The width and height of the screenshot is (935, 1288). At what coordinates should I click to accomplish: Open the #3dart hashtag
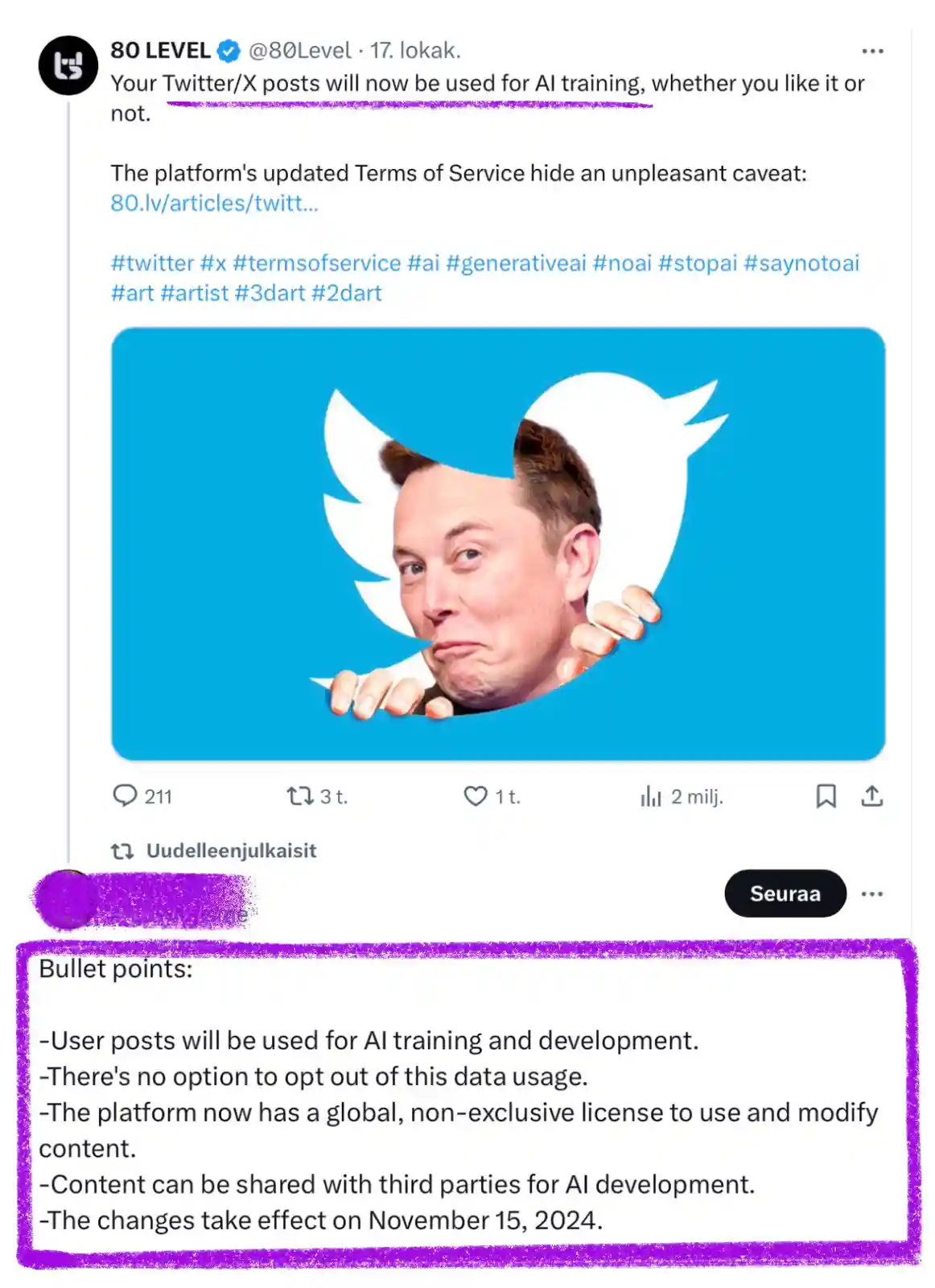270,293
